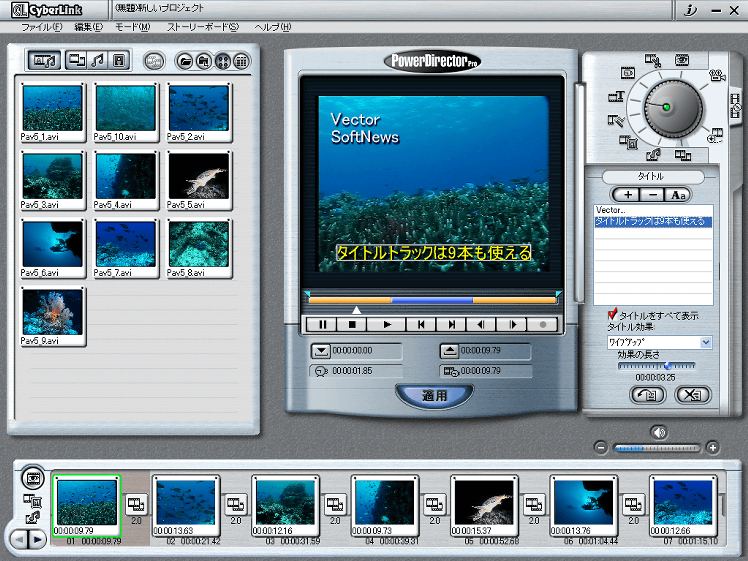Open the ワイプアップ title effect dropdown

click(x=706, y=342)
